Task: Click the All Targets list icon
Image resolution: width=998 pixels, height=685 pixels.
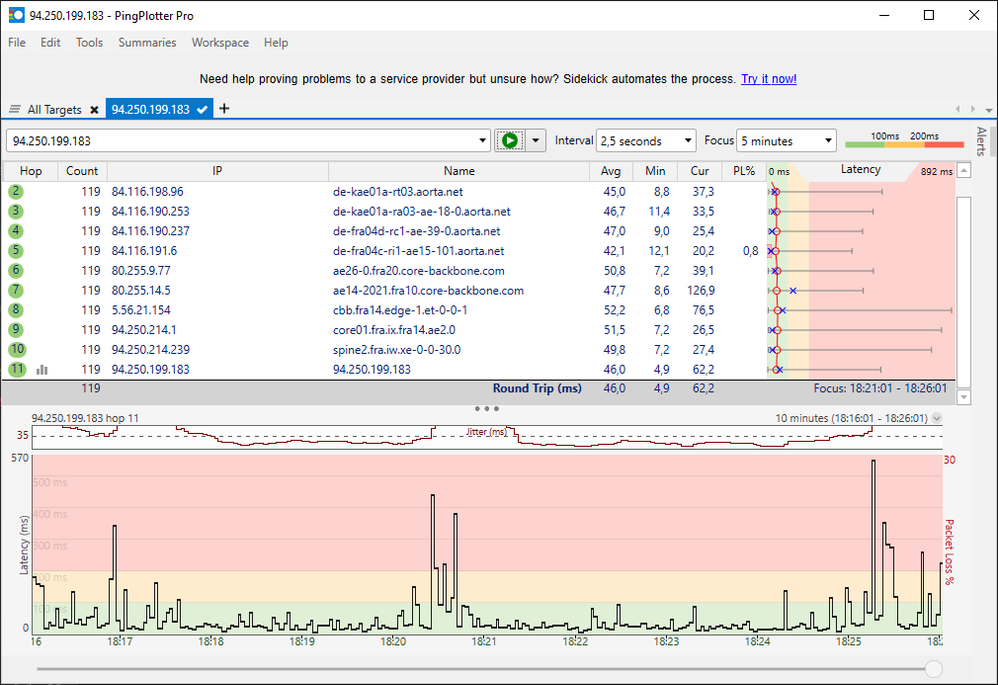Action: coord(15,110)
